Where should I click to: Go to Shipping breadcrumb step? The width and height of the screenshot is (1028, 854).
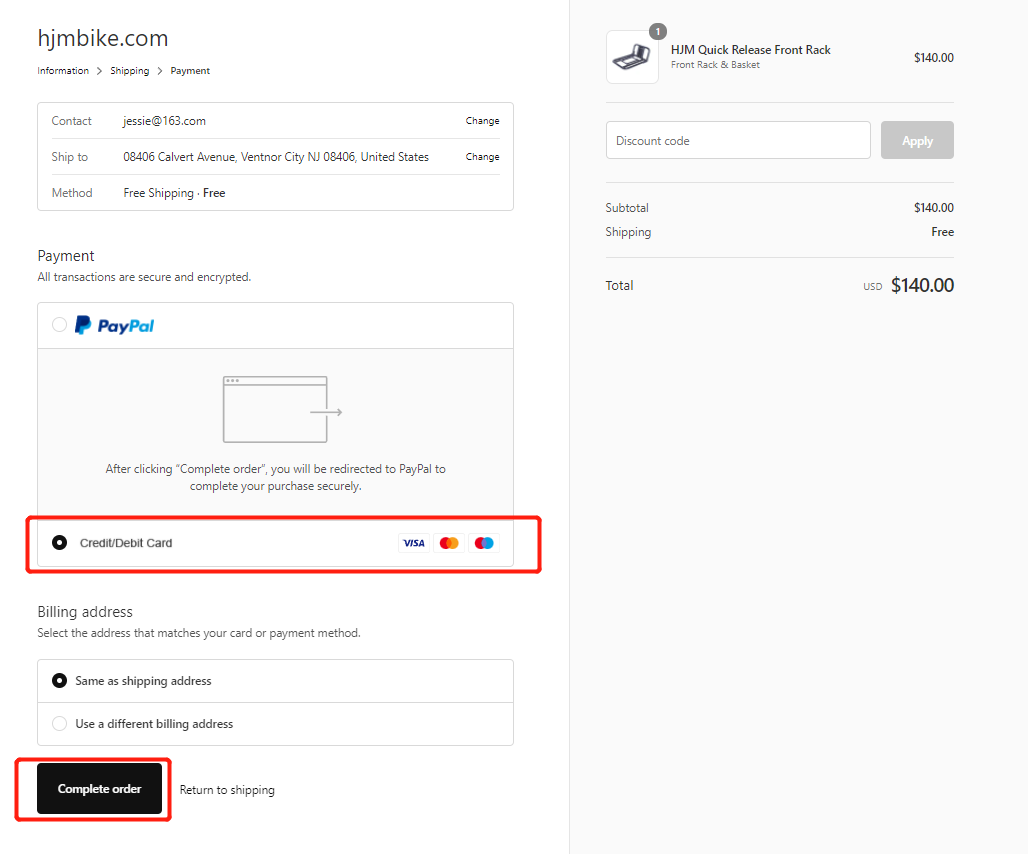coord(130,71)
